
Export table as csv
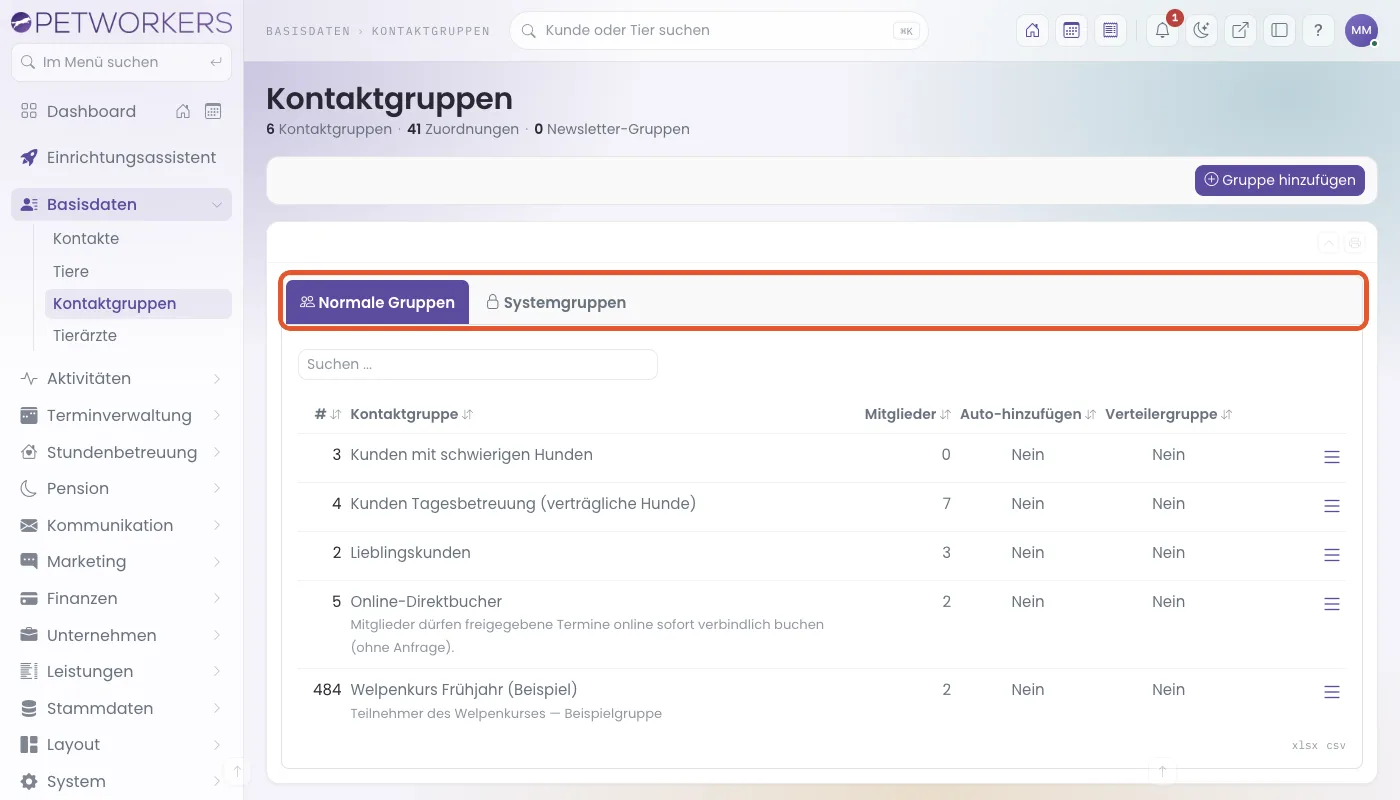pos(1337,746)
